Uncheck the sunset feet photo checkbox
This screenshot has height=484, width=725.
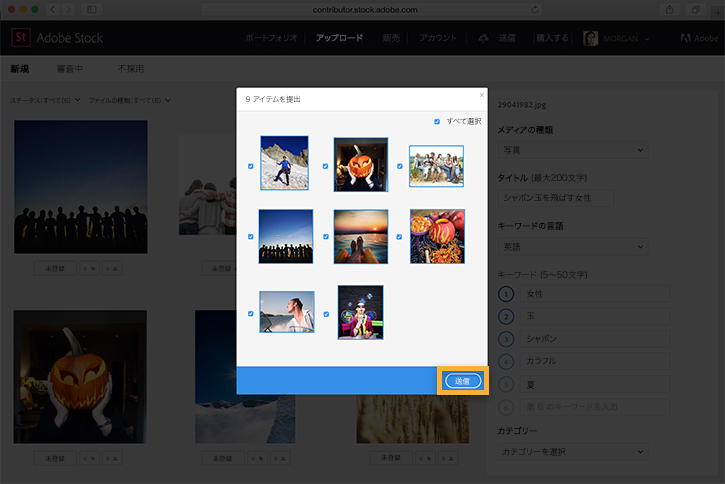click(x=326, y=237)
